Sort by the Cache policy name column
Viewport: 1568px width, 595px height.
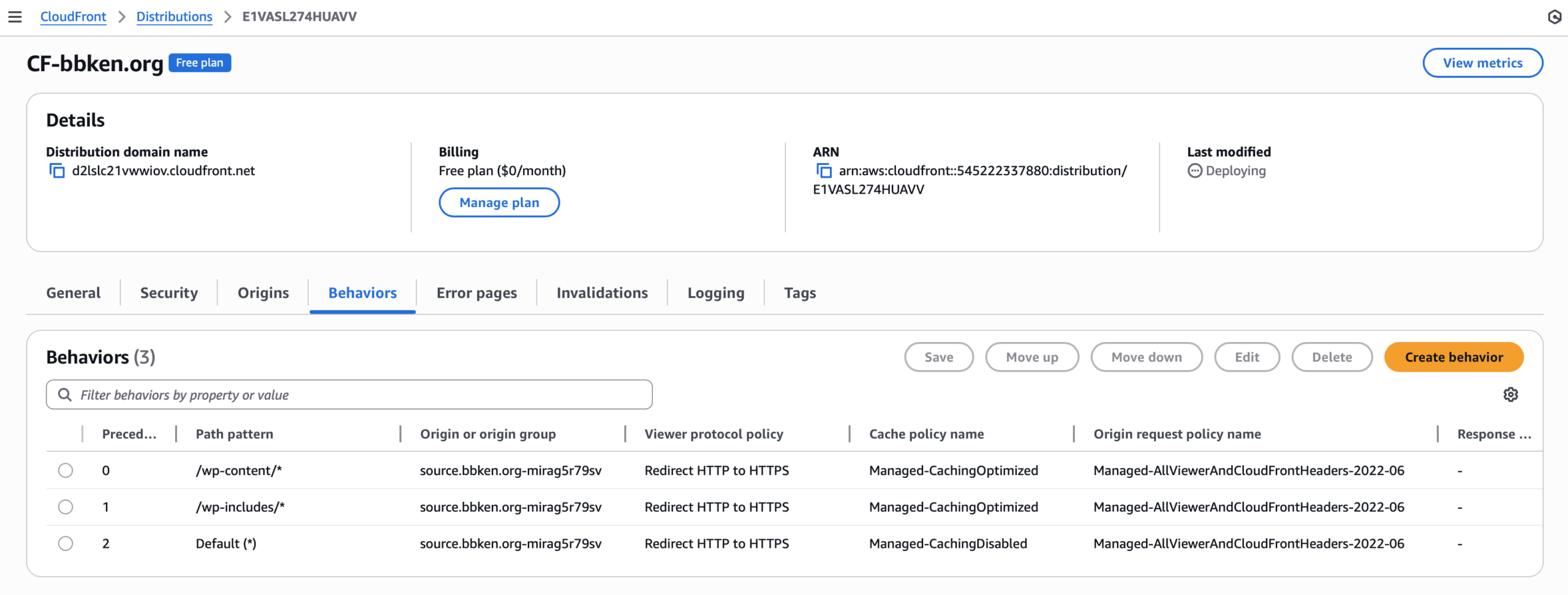926,434
